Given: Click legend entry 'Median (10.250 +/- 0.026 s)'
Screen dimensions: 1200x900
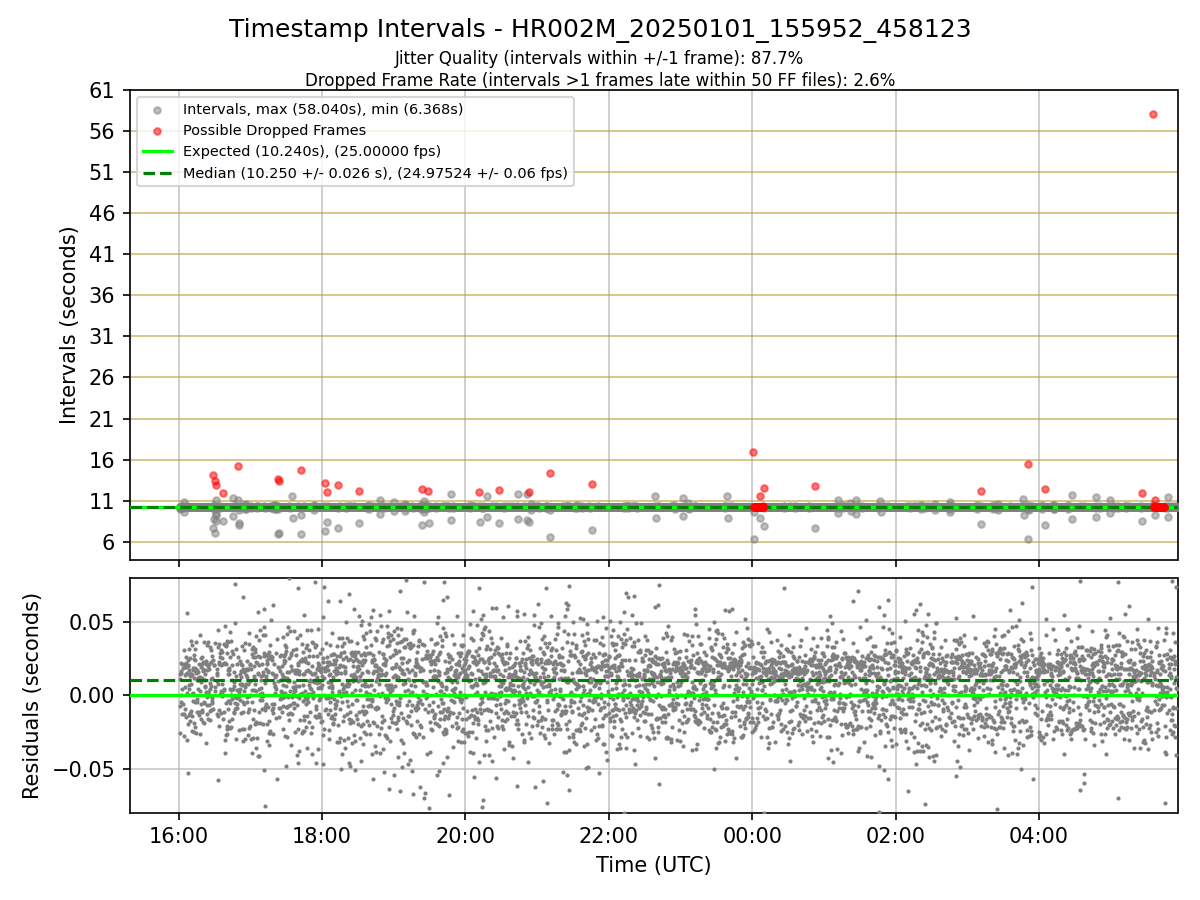Looking at the screenshot, I should pyautogui.click(x=375, y=173).
